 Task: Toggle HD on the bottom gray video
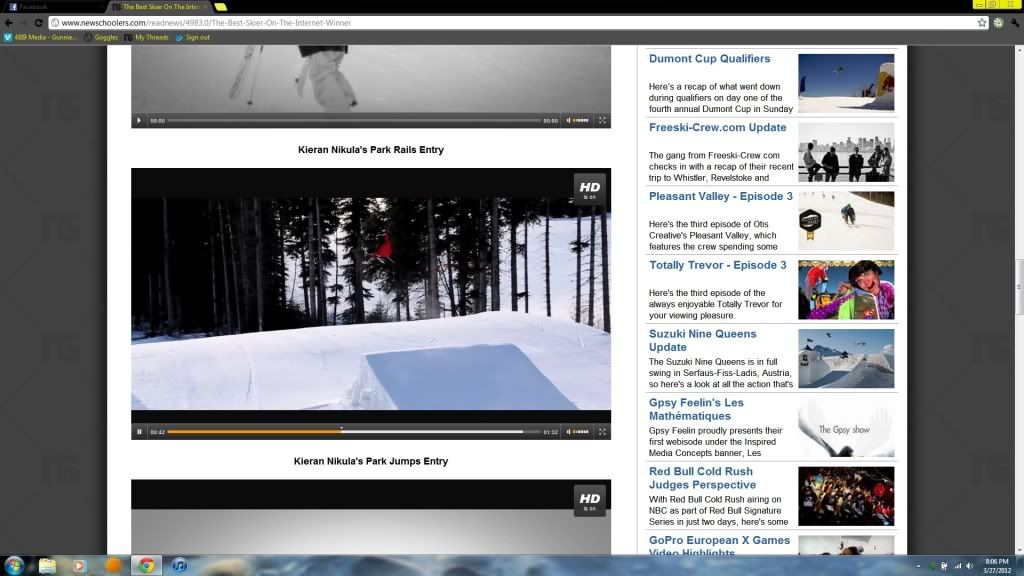coord(590,500)
